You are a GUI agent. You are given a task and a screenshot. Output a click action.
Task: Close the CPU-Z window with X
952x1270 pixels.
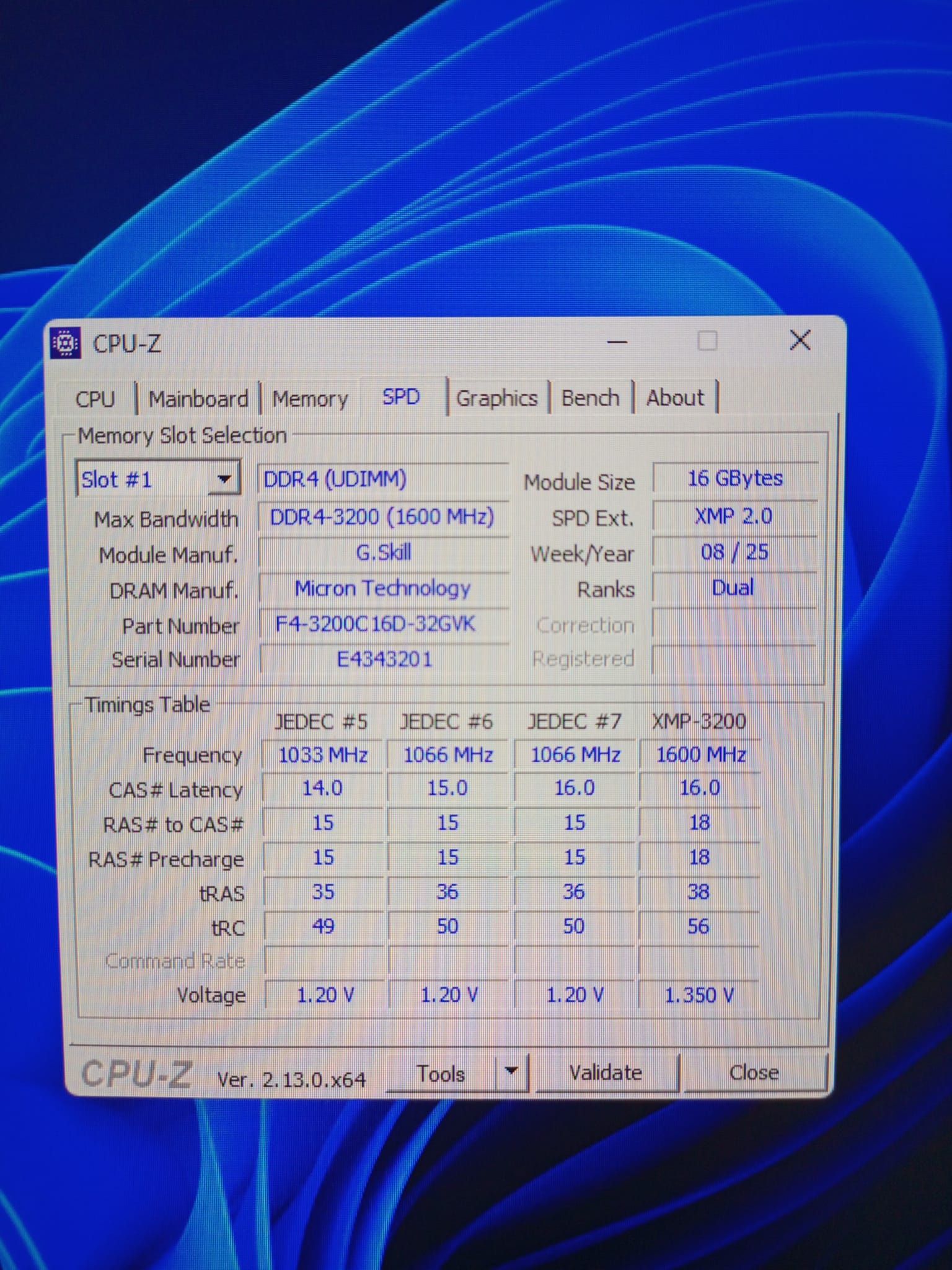[x=800, y=340]
